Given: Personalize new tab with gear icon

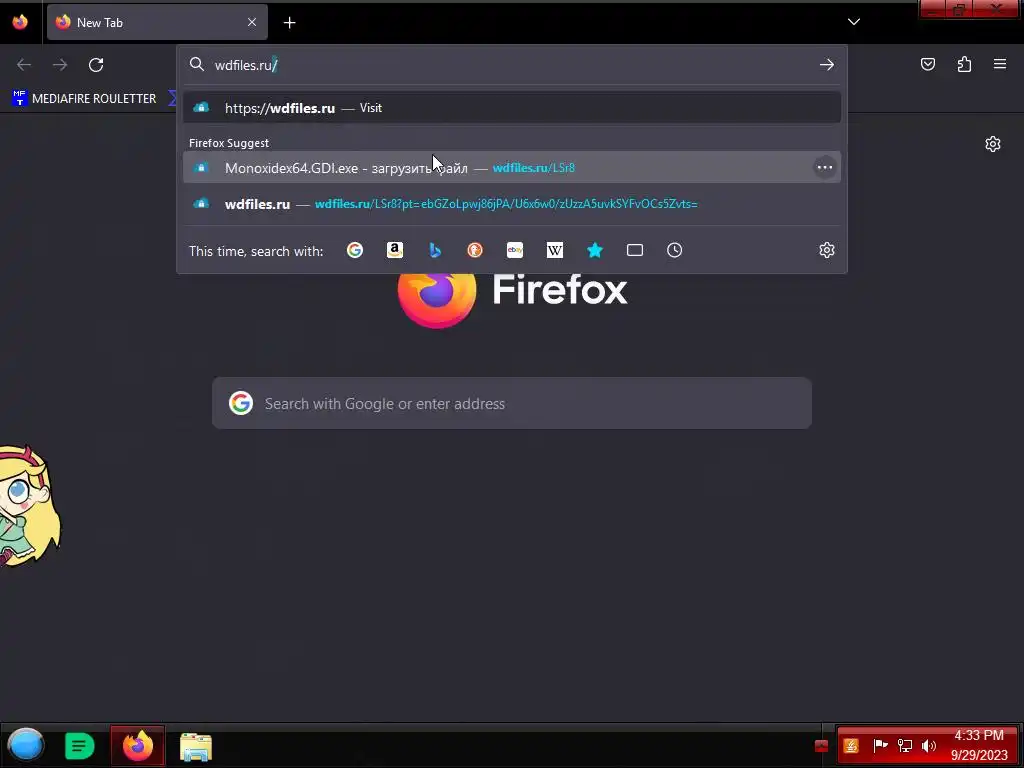Looking at the screenshot, I should pos(993,144).
